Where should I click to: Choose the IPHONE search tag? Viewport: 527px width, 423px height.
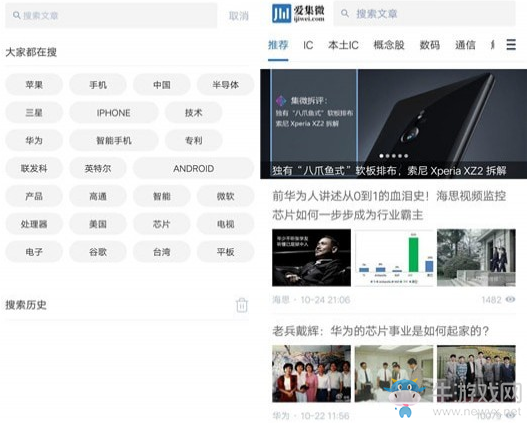114,113
